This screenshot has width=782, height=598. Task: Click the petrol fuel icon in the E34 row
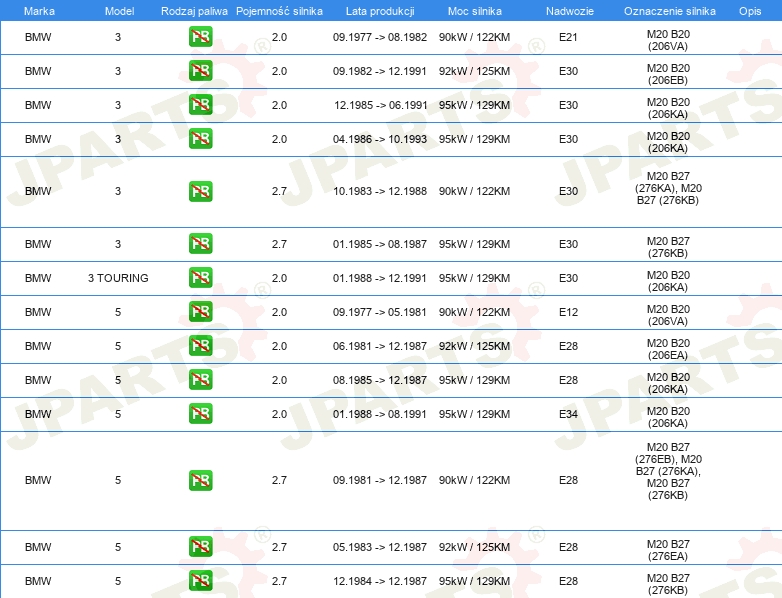(x=200, y=414)
